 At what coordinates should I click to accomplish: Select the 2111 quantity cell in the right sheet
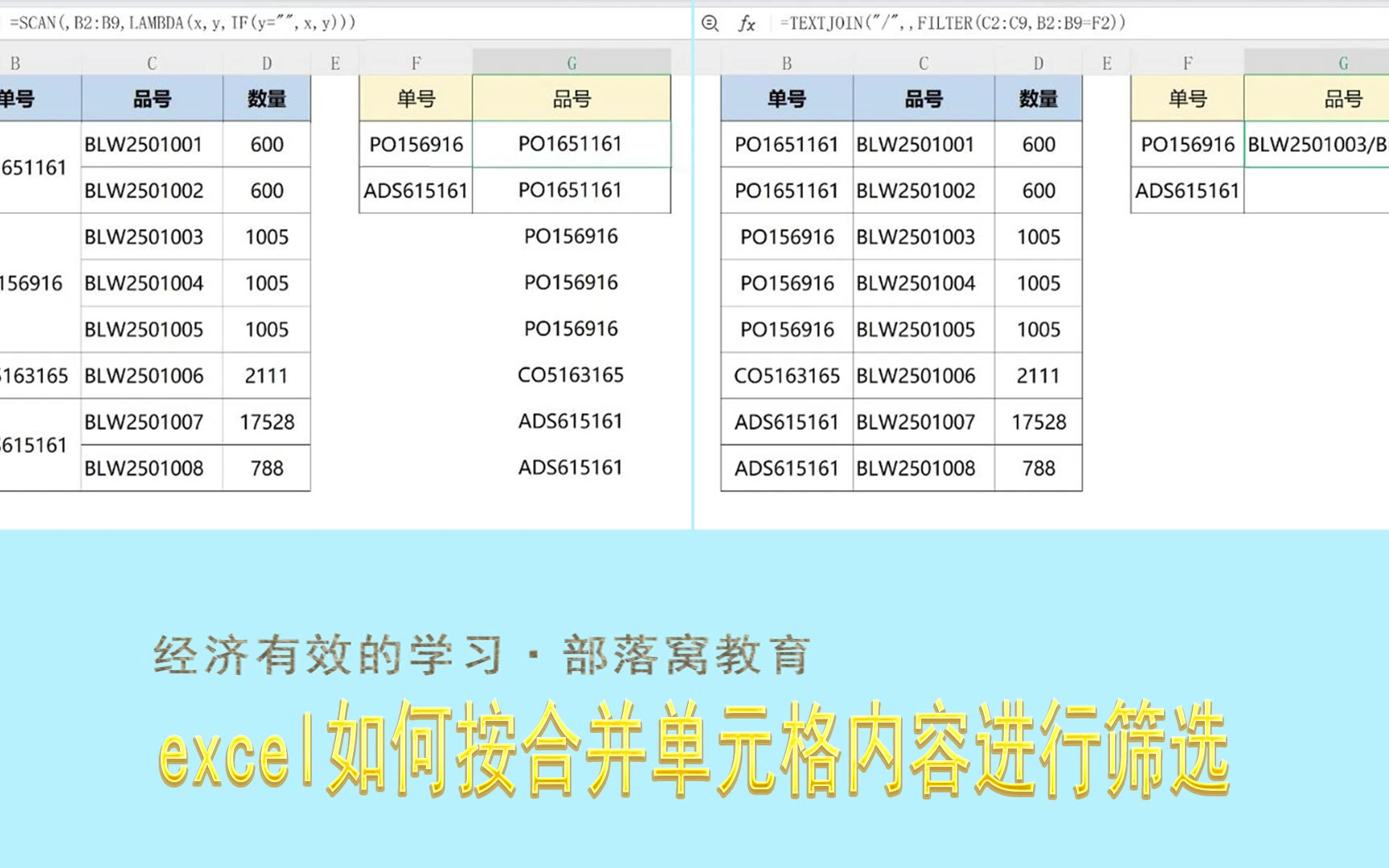[1039, 375]
